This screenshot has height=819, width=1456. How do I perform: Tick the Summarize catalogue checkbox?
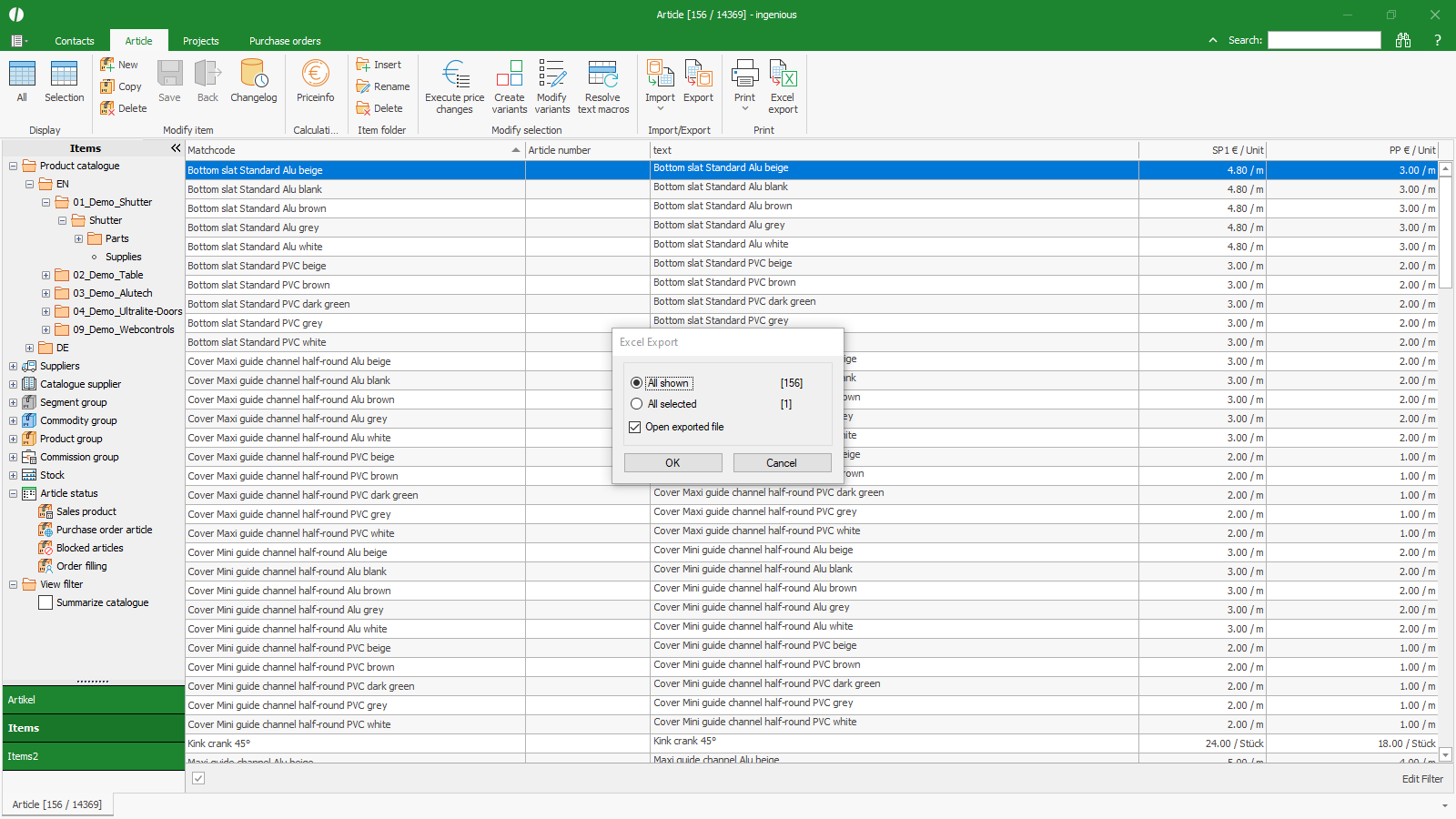[x=45, y=602]
